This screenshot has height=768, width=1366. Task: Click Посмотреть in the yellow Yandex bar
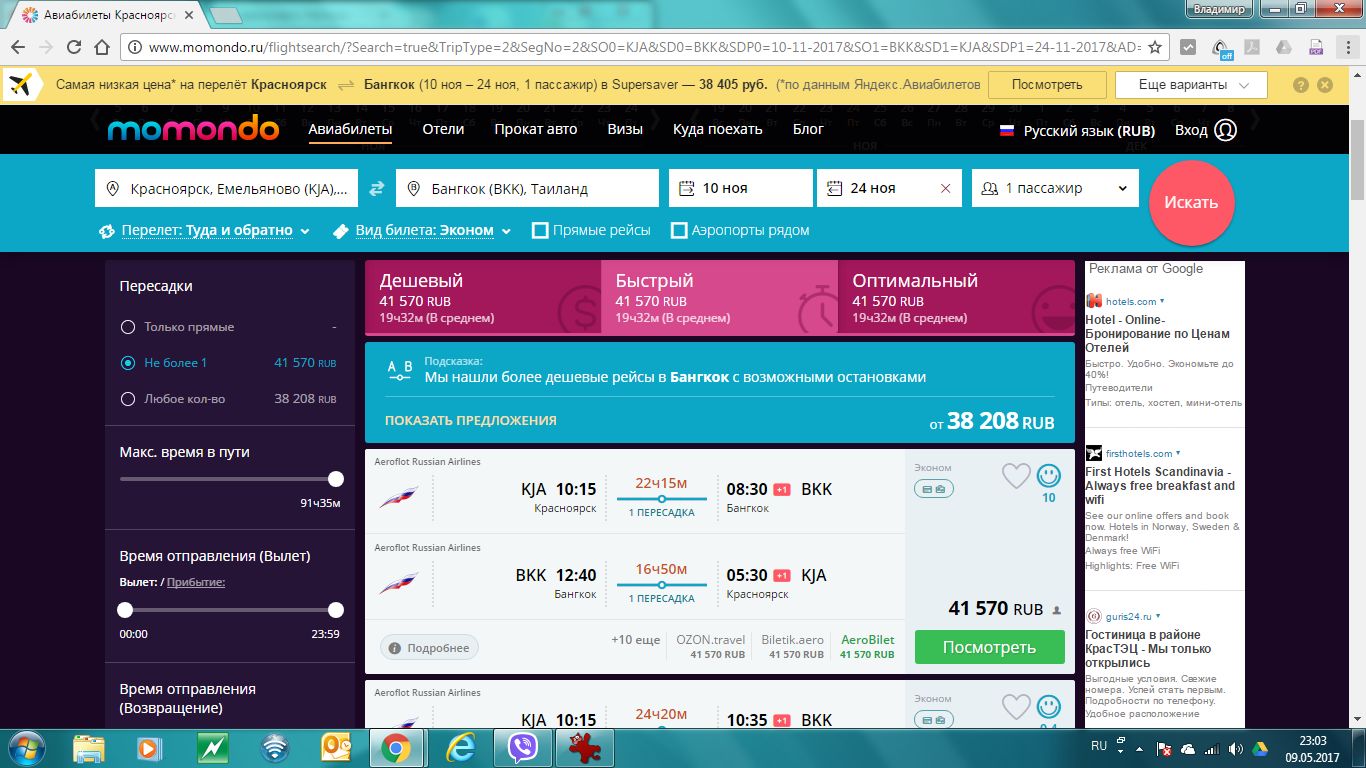(x=1047, y=85)
